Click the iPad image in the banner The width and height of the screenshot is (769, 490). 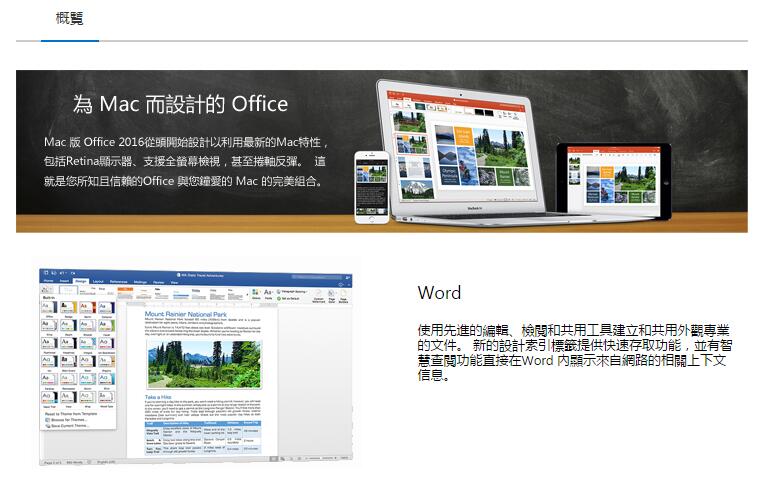(614, 181)
